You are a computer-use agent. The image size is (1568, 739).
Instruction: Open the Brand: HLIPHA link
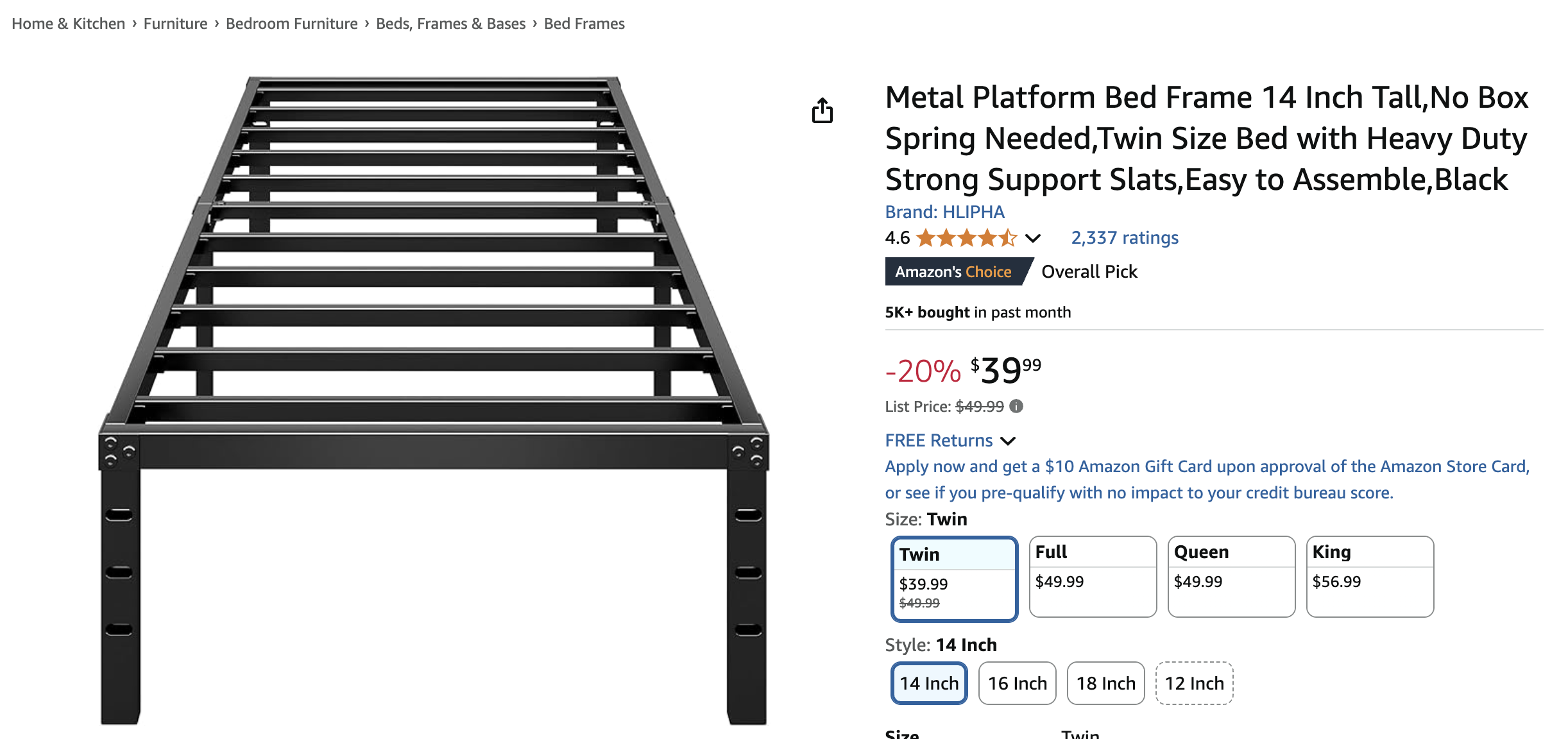(944, 212)
